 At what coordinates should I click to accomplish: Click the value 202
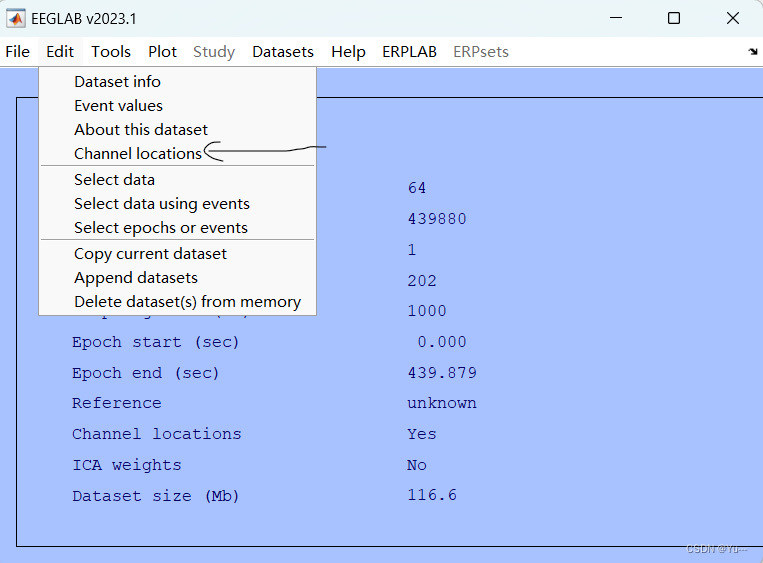[x=422, y=281]
